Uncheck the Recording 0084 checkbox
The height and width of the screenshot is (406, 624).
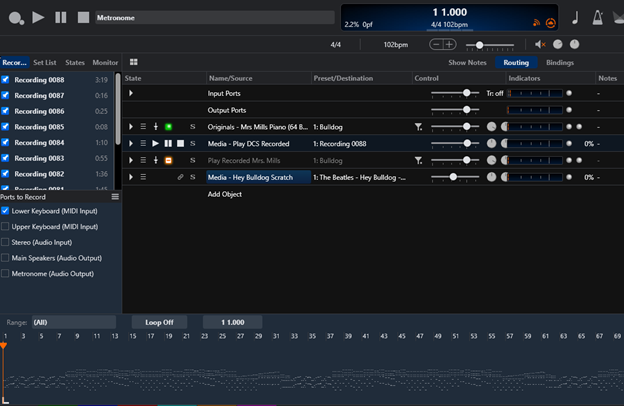point(5,142)
